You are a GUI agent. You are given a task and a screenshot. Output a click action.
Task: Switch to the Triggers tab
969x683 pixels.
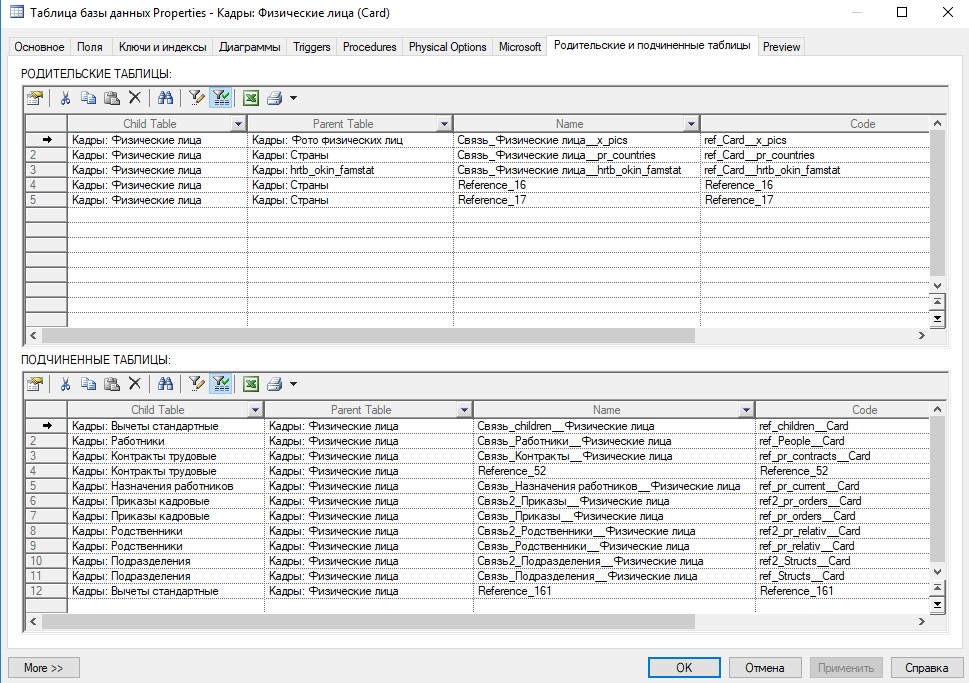tap(312, 47)
